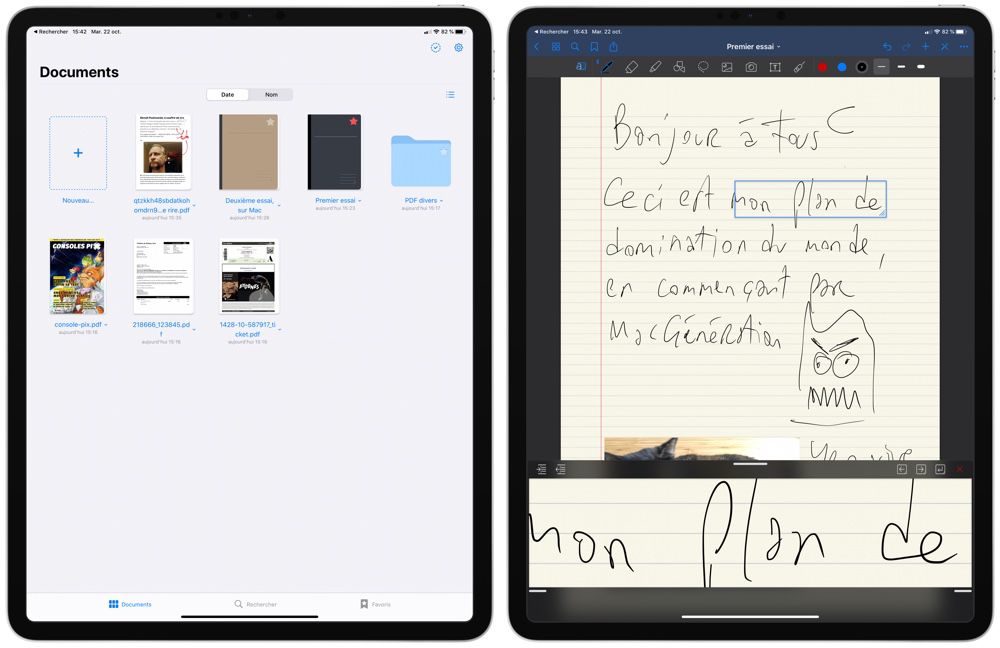Insert an image with the photo tool

727,66
